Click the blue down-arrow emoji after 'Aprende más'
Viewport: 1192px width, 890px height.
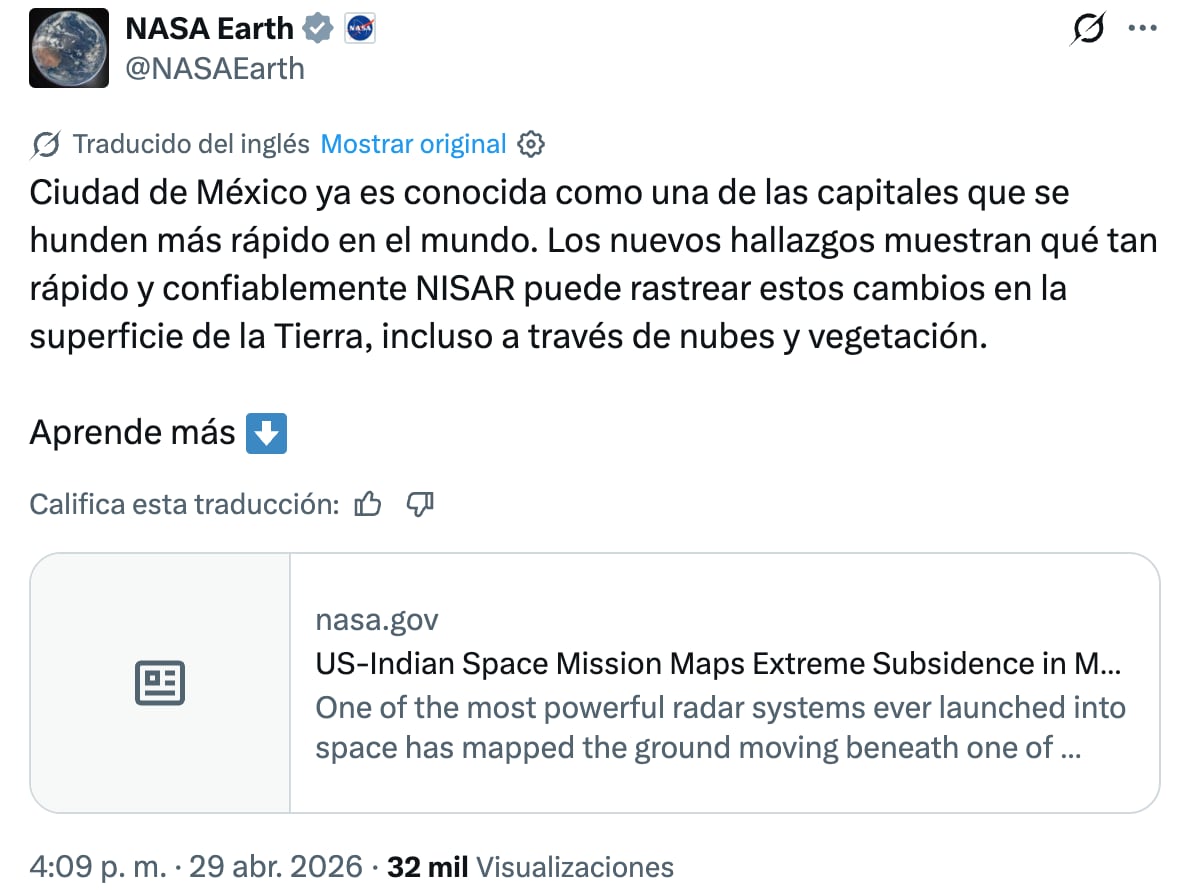[x=266, y=433]
